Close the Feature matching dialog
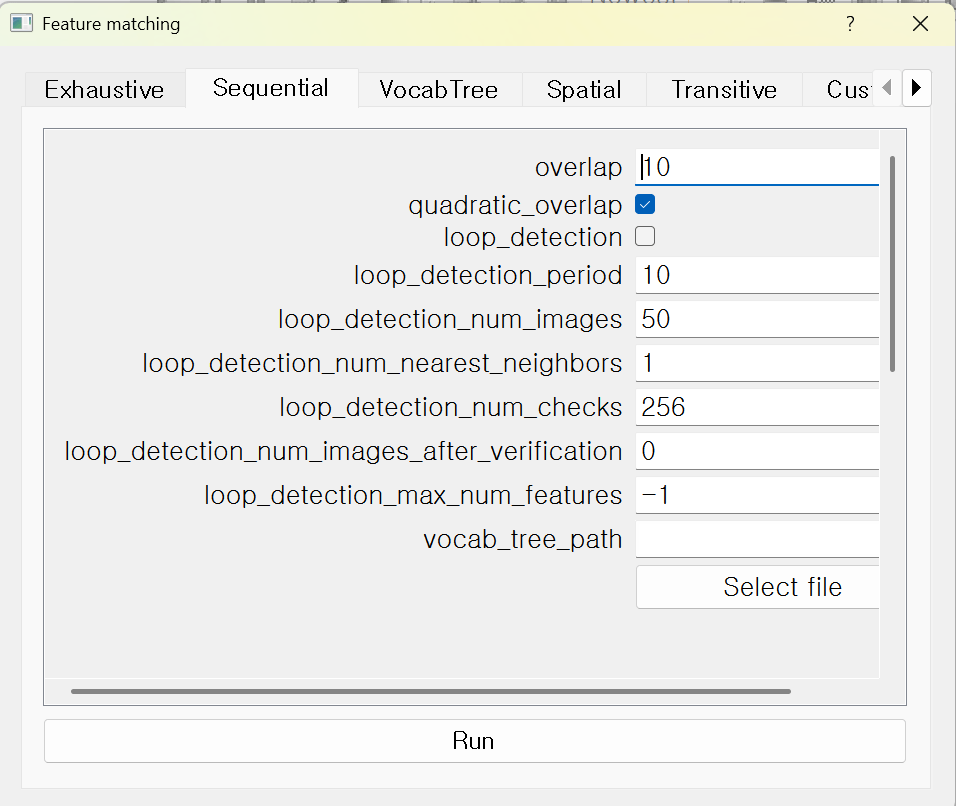 click(920, 24)
